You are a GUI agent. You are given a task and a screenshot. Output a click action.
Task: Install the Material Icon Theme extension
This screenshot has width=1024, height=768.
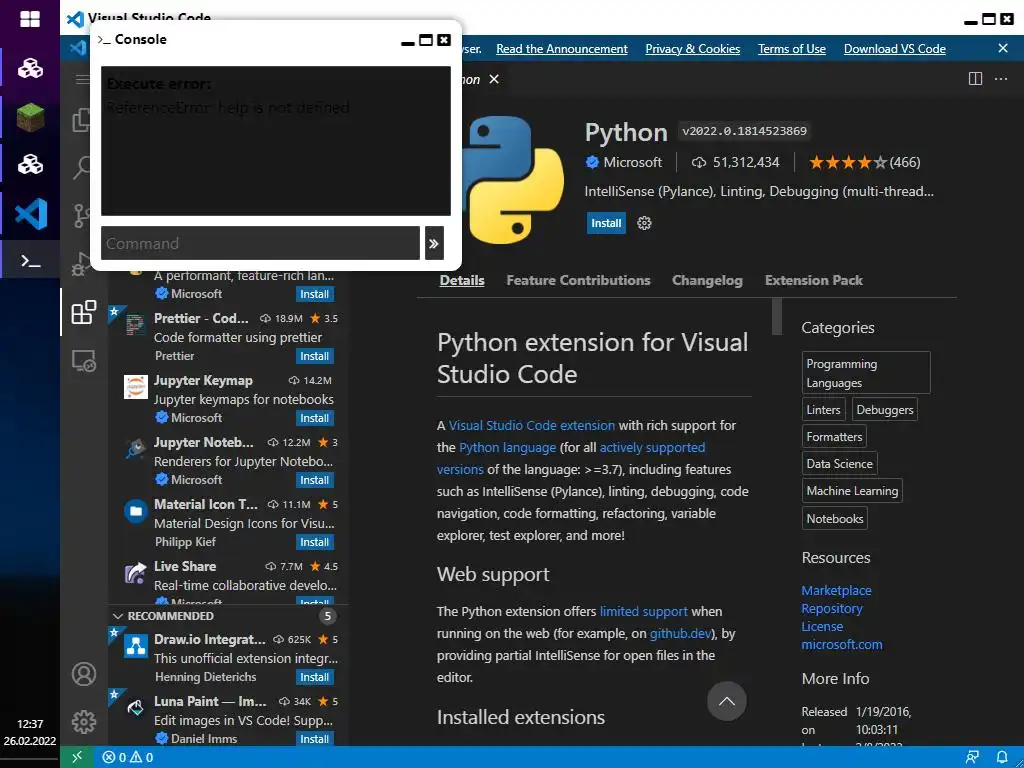[x=315, y=542]
